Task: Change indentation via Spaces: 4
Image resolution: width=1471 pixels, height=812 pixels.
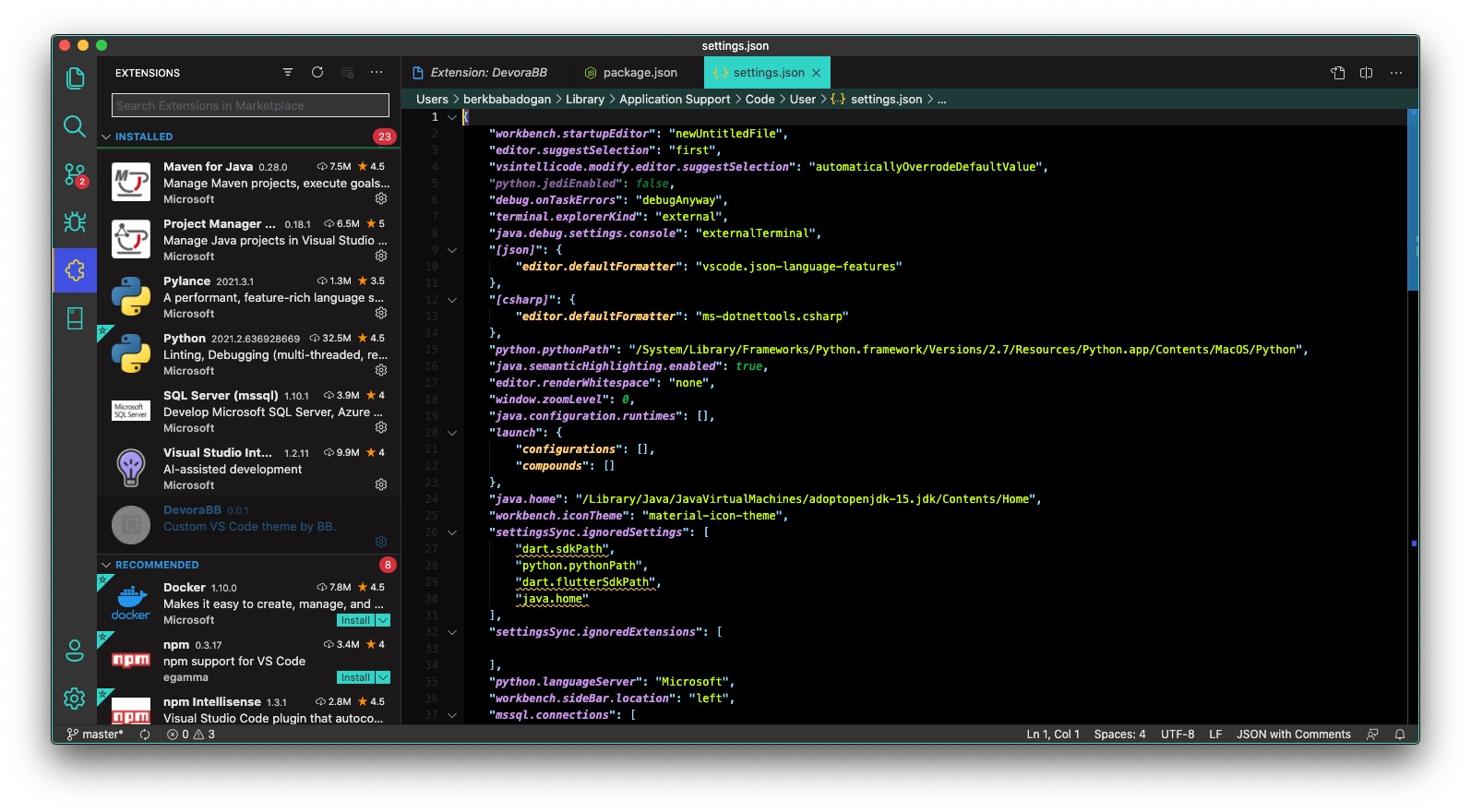Action: pyautogui.click(x=1119, y=734)
